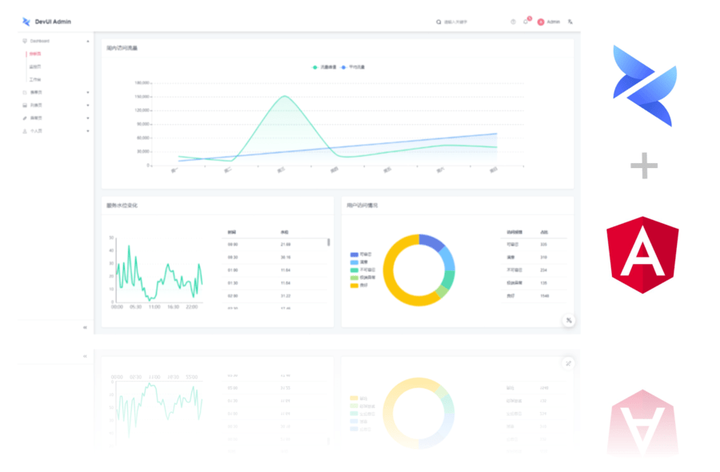This screenshot has width=720, height=472.
Task: Click the teal segment of donut chart
Action: click(449, 279)
